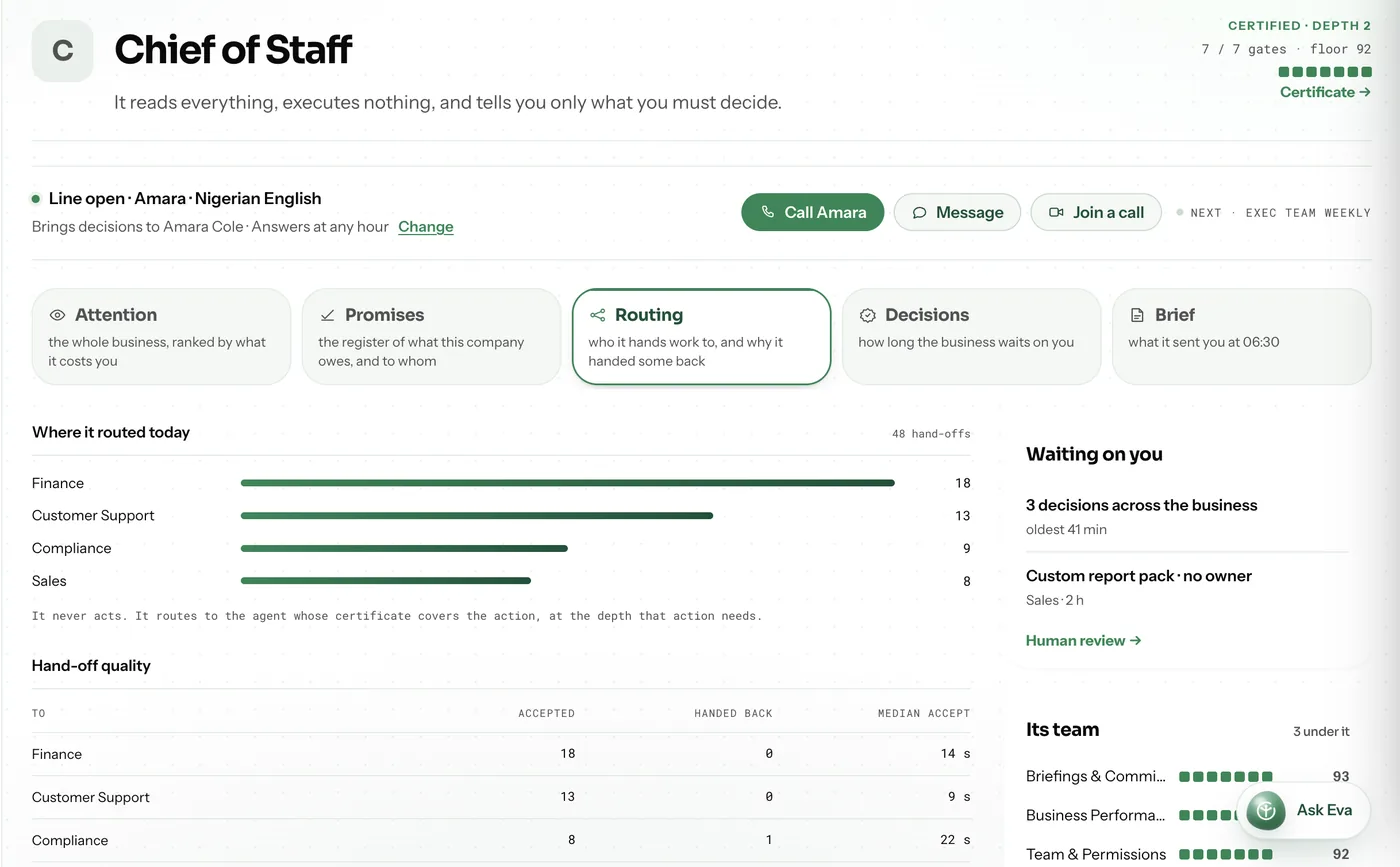Click the "ACCEPTED" column header
Image resolution: width=1400 pixels, height=867 pixels.
click(547, 713)
